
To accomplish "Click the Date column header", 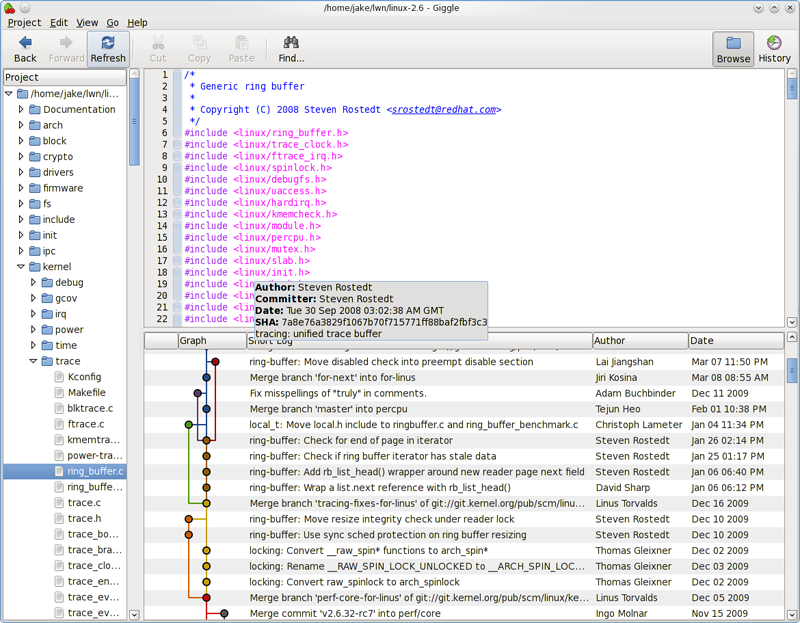I will tap(736, 340).
